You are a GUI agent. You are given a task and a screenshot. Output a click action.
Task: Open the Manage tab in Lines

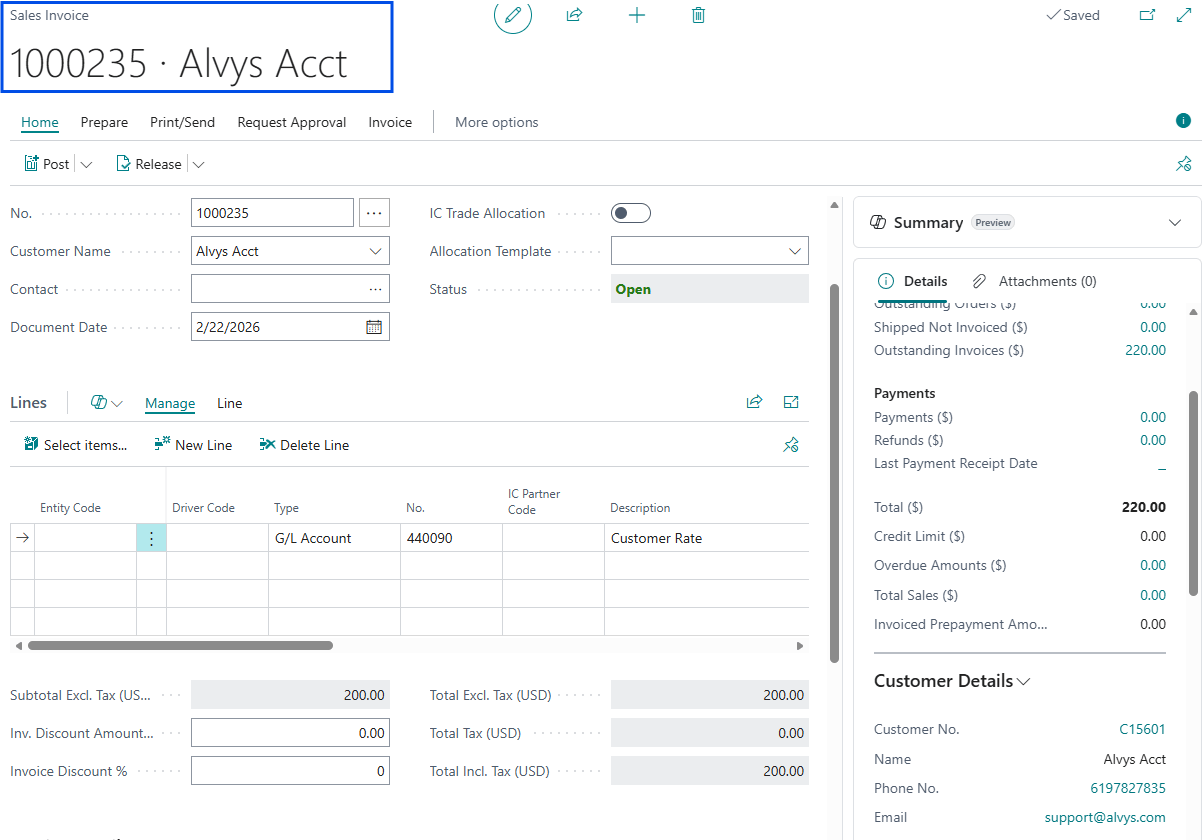170,403
